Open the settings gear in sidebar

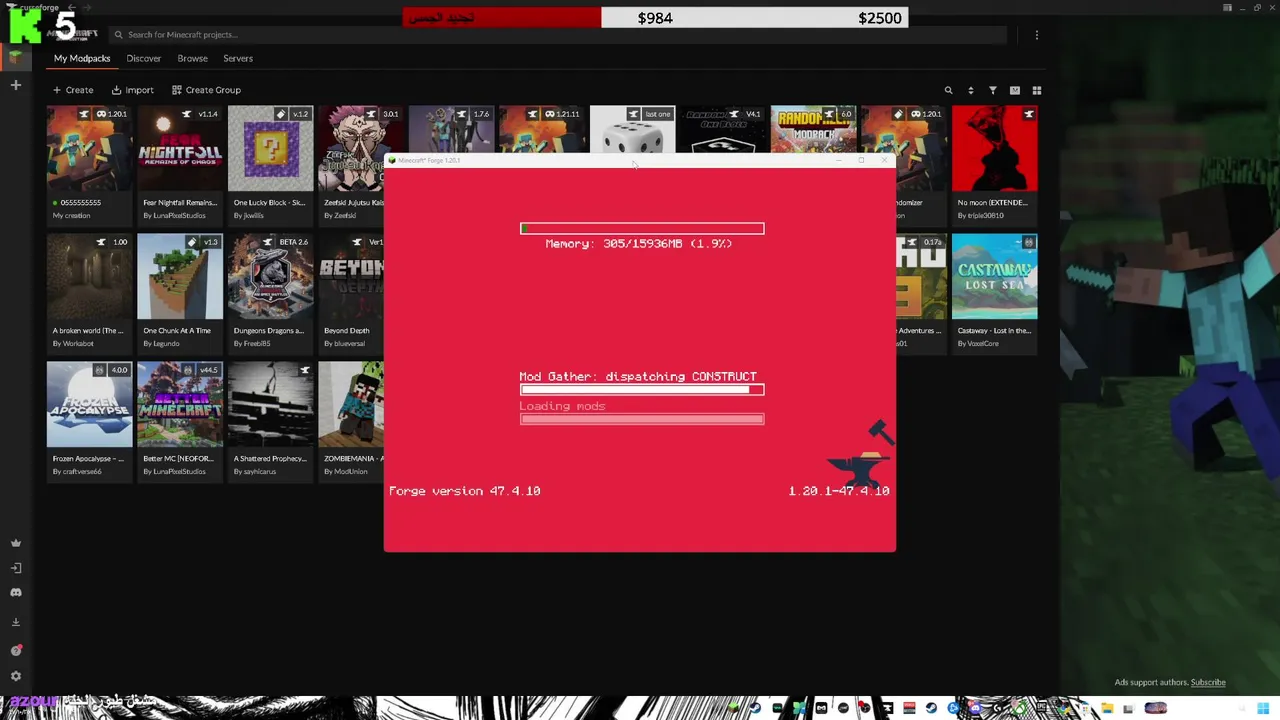coord(15,676)
